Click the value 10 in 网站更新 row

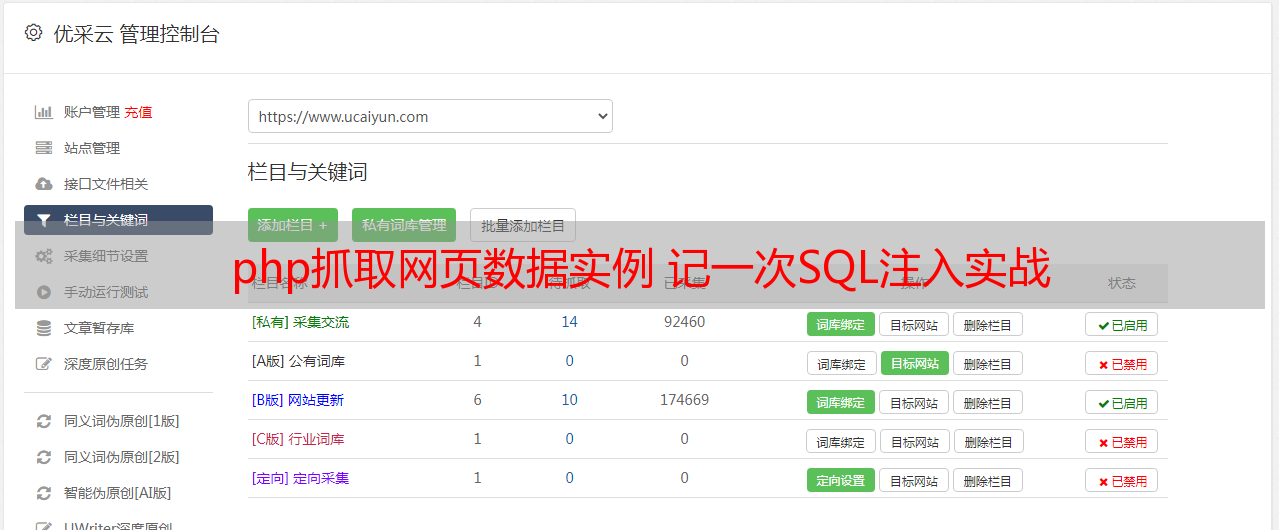tap(569, 400)
